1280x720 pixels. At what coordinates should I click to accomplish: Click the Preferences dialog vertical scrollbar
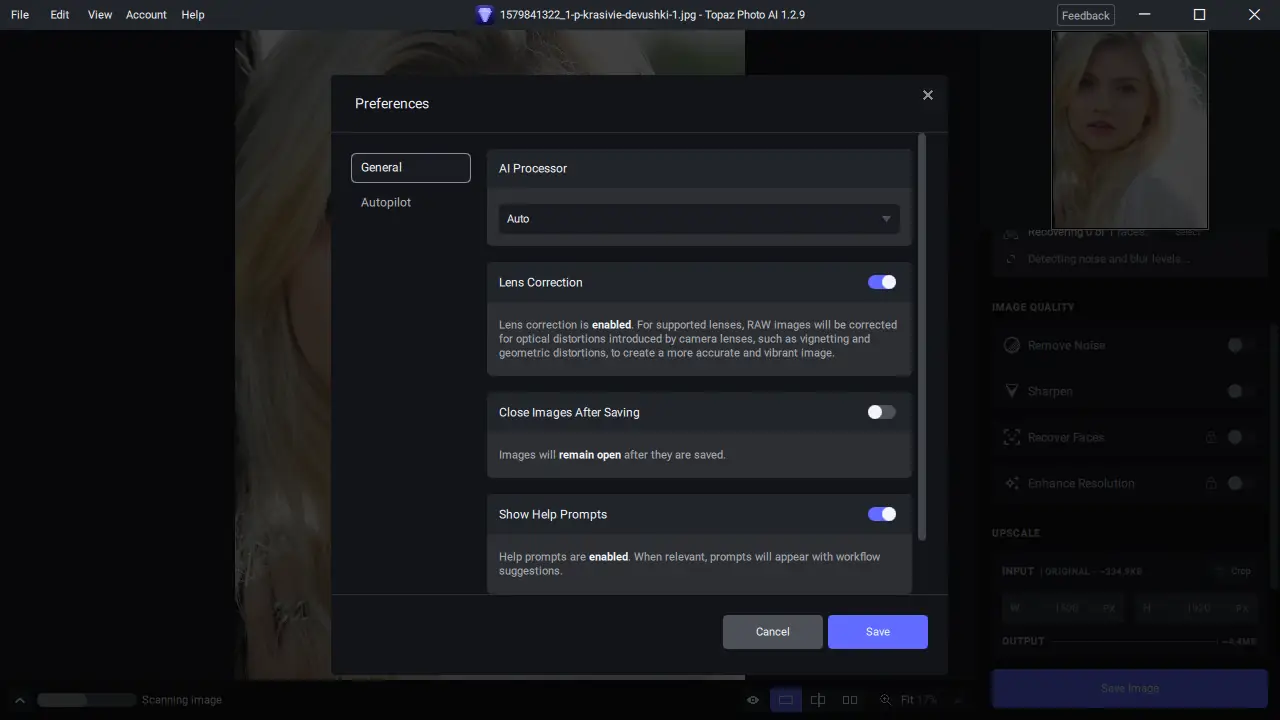coord(922,337)
